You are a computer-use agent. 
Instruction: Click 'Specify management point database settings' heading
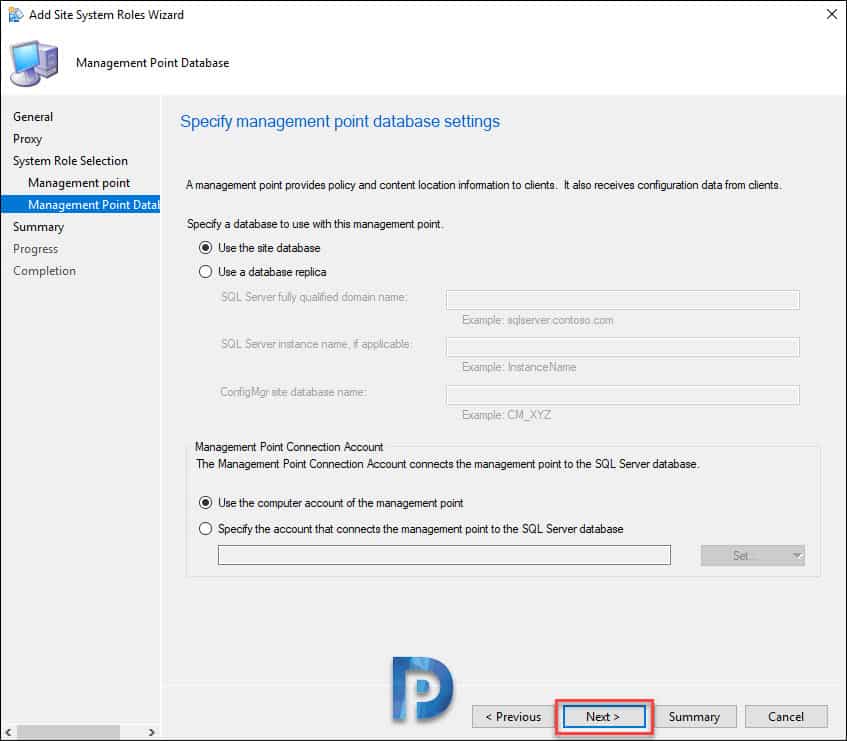coord(340,122)
